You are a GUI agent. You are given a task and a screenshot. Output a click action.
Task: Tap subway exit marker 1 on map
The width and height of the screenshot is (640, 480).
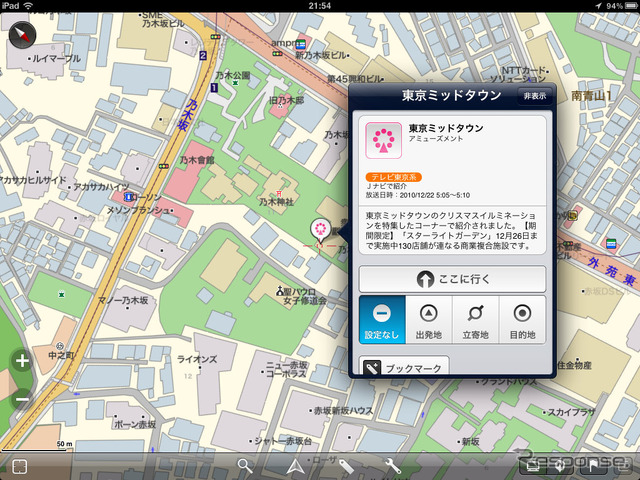click(x=214, y=87)
